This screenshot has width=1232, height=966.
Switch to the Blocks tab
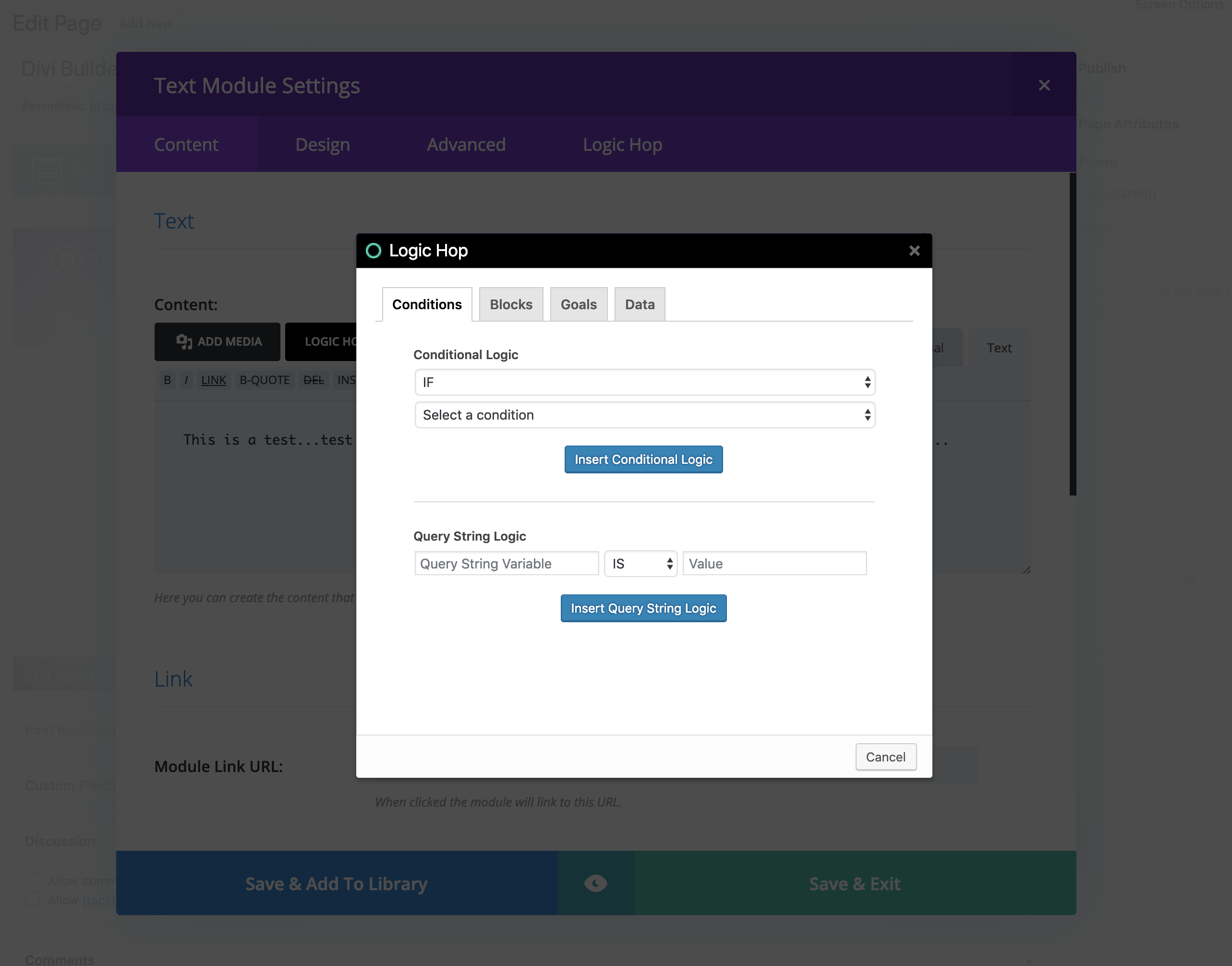point(511,304)
